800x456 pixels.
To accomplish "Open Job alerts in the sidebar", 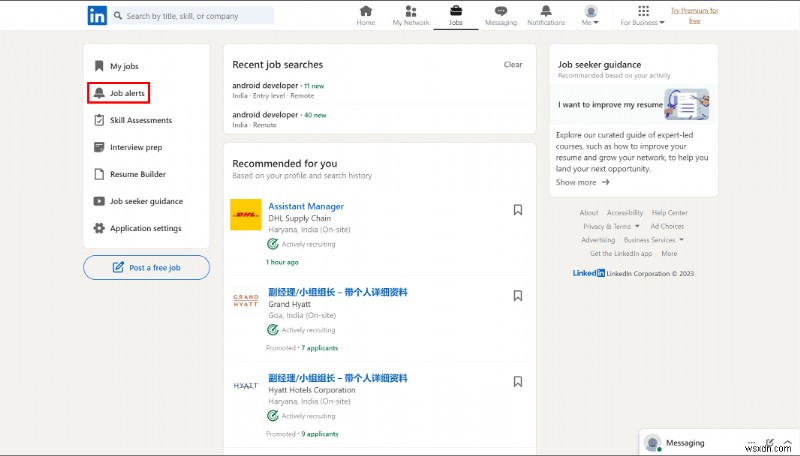I will (118, 93).
